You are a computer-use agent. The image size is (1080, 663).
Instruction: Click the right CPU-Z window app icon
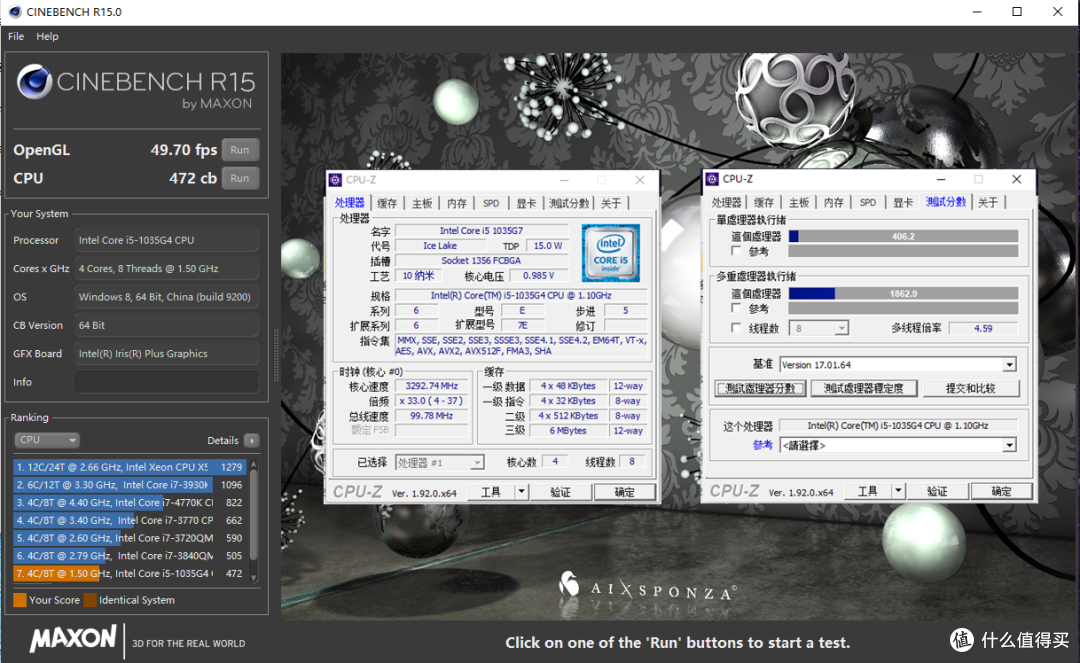pyautogui.click(x=712, y=179)
